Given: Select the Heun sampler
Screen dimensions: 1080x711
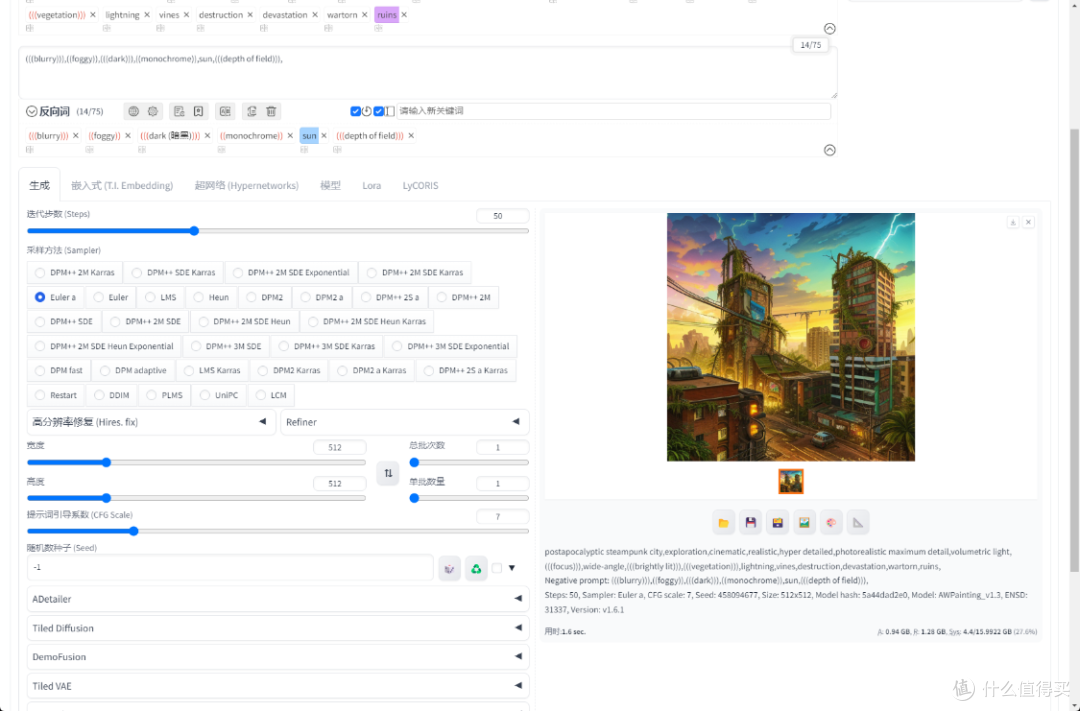Looking at the screenshot, I should (x=211, y=298).
